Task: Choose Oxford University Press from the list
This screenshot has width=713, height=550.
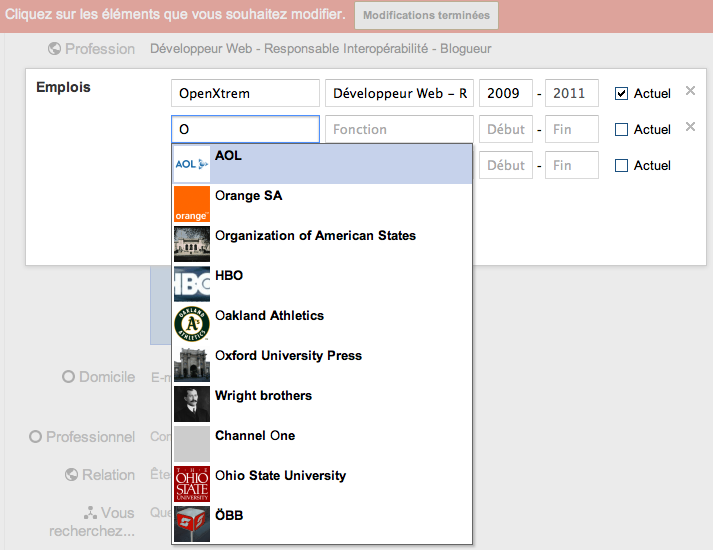Action: tap(288, 356)
